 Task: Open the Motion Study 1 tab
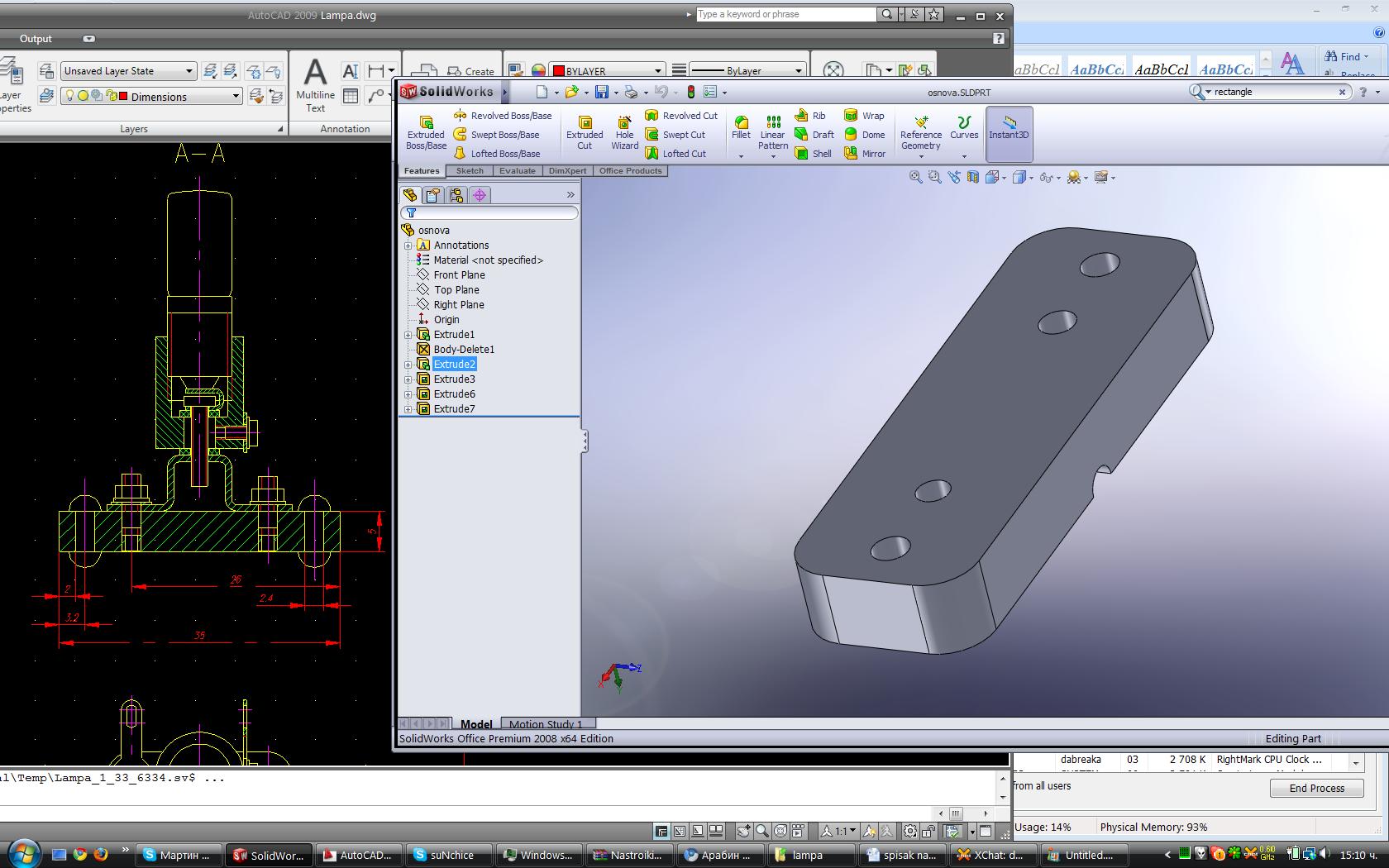(x=545, y=724)
